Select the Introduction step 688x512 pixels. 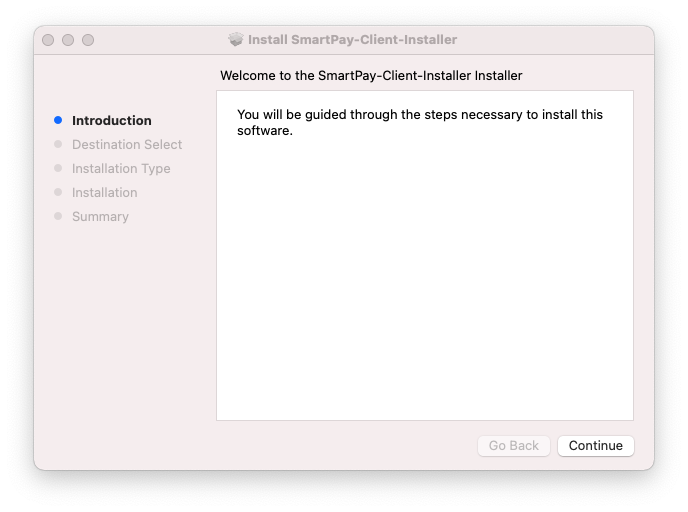coord(111,120)
